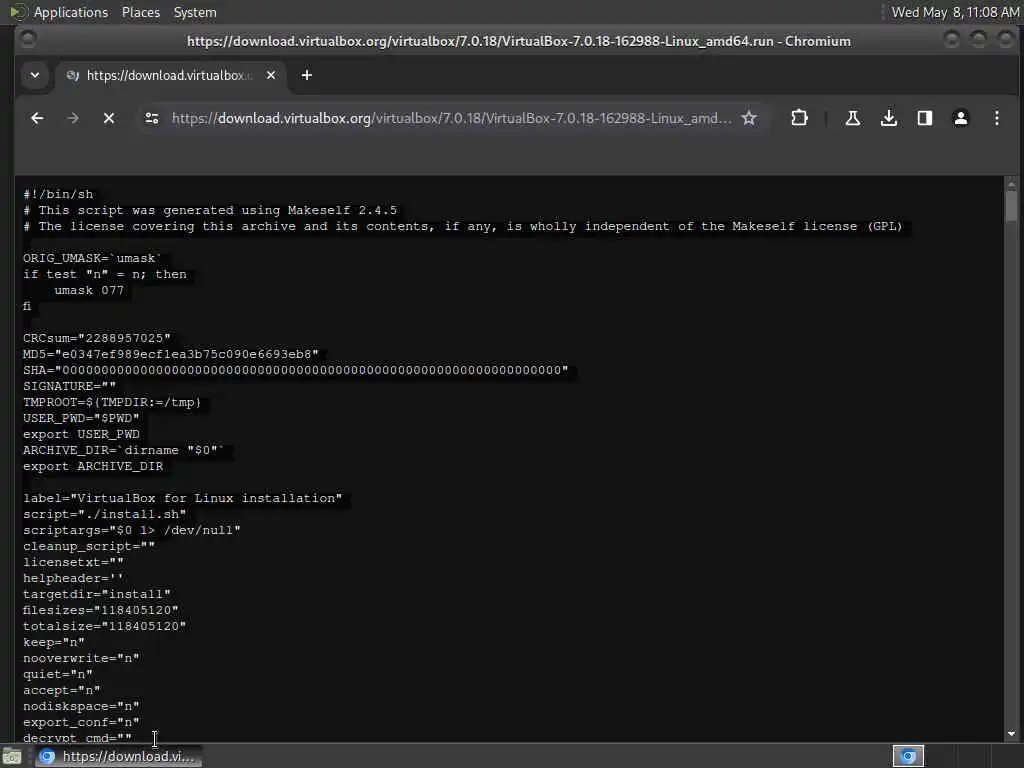
Task: Select the download.virtualbox.org tab
Action: tap(171, 75)
